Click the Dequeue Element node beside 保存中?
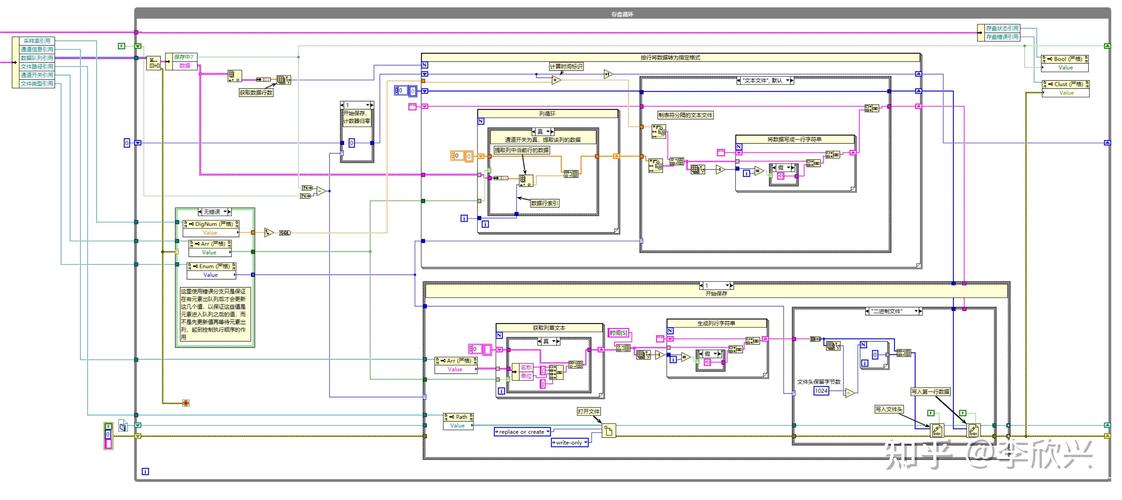 click(x=153, y=64)
